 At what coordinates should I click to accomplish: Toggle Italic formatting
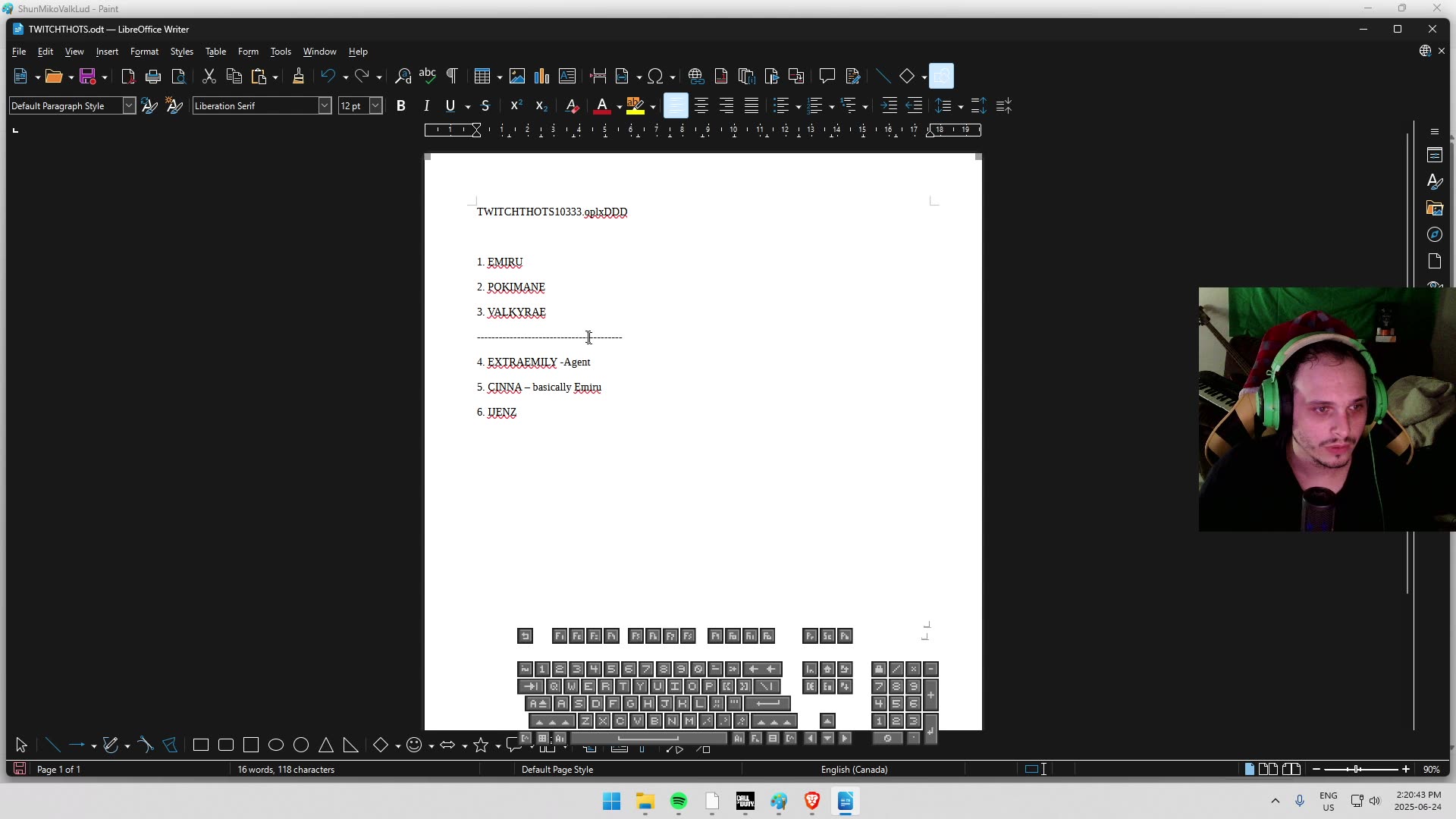[426, 105]
